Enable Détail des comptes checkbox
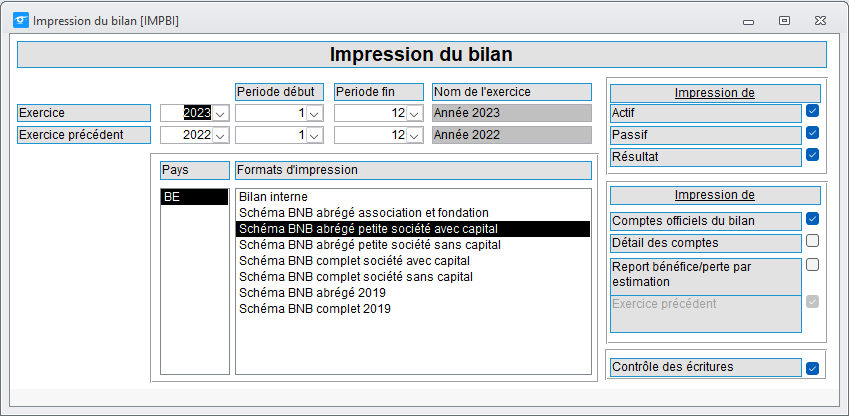The image size is (849, 416). click(812, 240)
